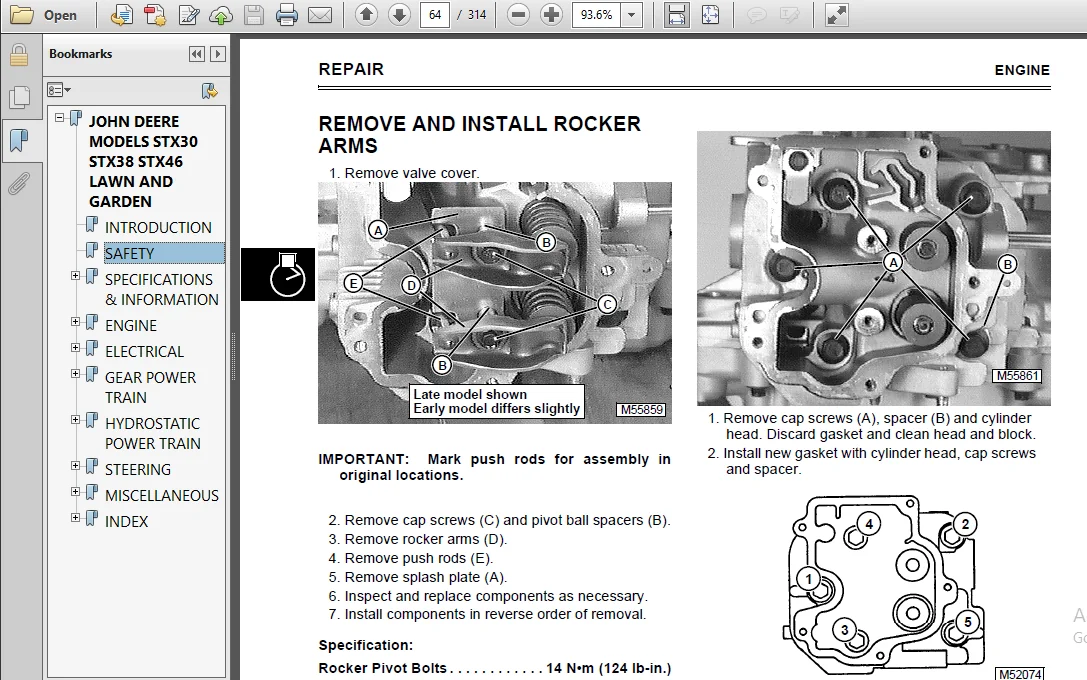This screenshot has width=1087, height=680.
Task: Open the page thumbnails panel icon
Action: coord(19,97)
